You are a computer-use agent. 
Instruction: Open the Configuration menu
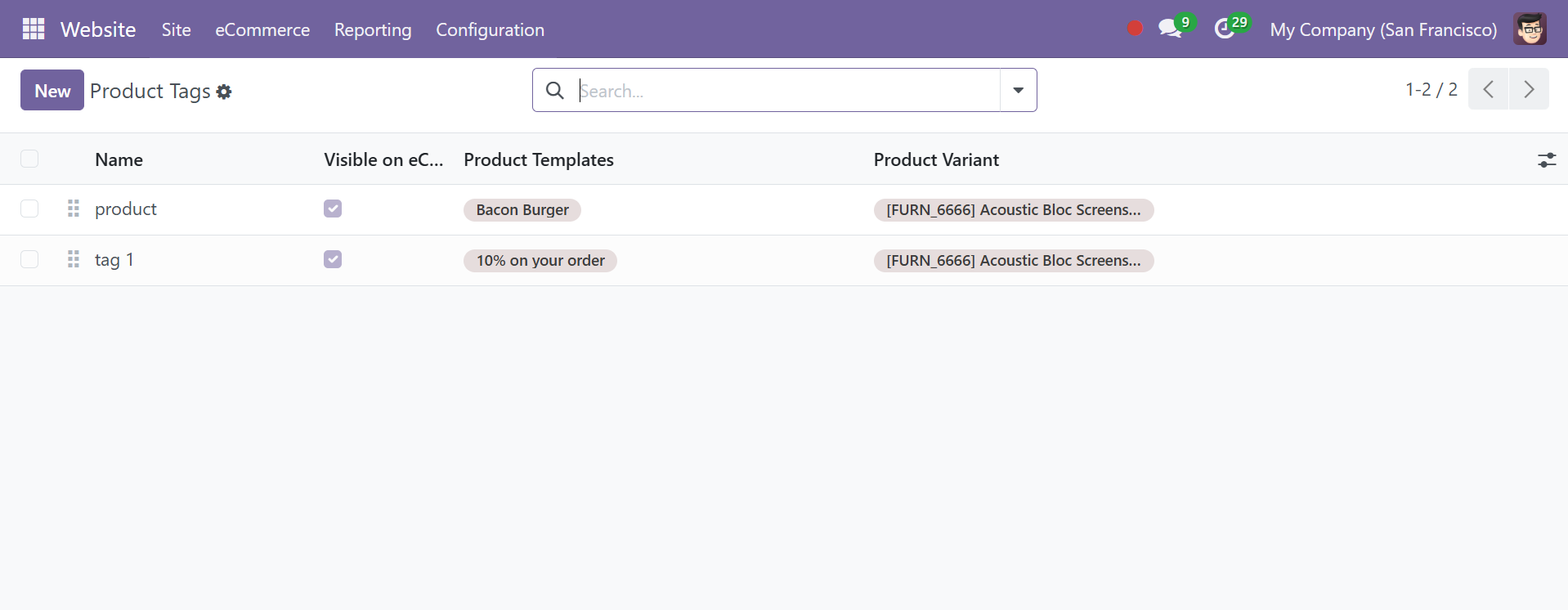[490, 29]
